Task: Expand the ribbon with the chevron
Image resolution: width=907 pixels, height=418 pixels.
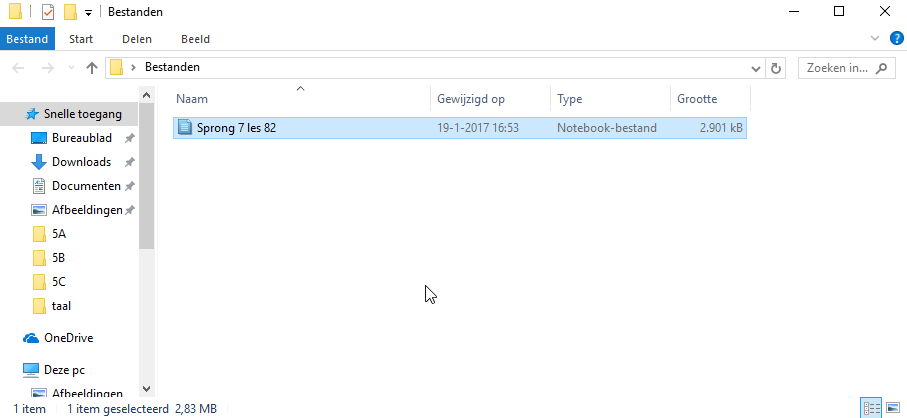Action: tap(875, 39)
